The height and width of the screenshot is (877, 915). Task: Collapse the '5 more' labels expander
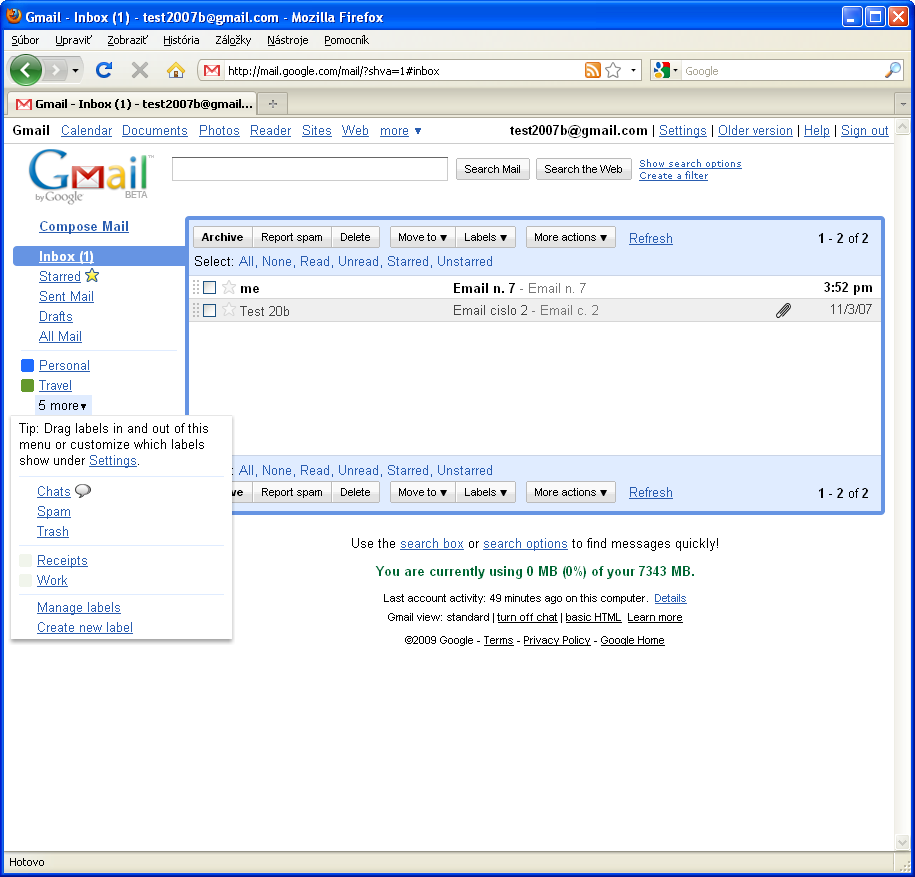click(x=62, y=405)
